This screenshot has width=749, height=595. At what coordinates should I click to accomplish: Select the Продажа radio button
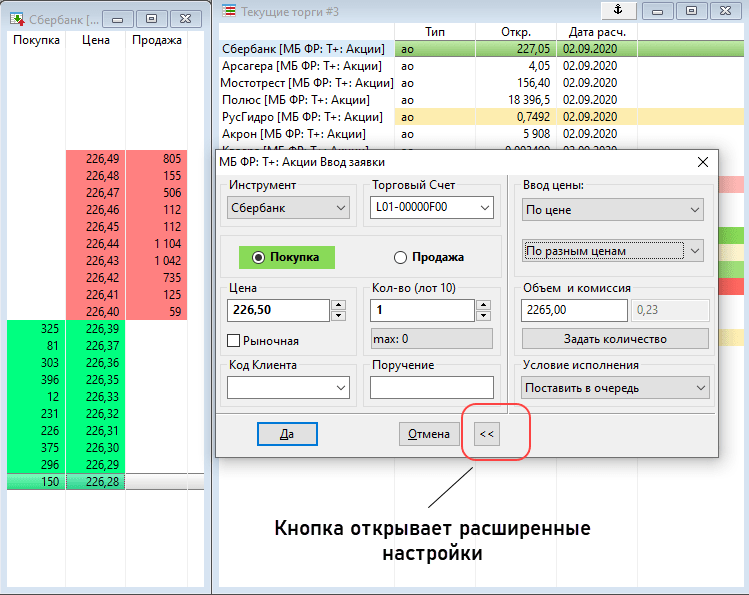tap(401, 257)
